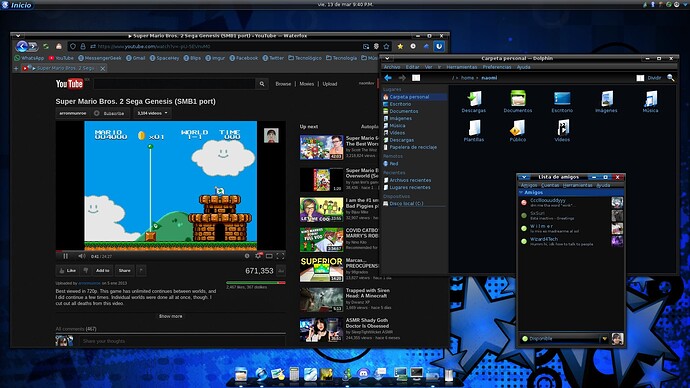
Task: Open the Preferencias menu in Dolphin
Action: click(497, 67)
